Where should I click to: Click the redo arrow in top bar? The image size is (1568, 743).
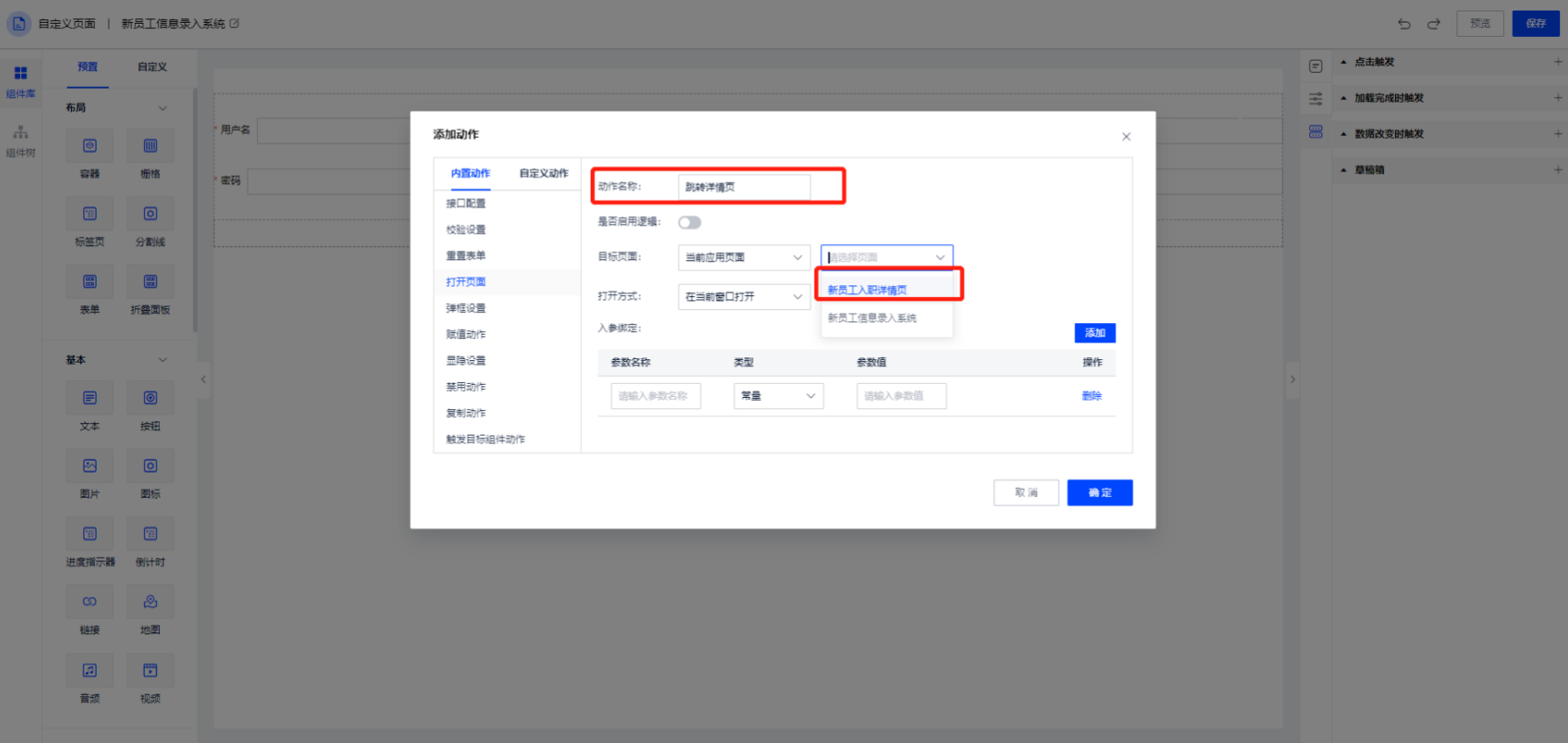tap(1434, 24)
